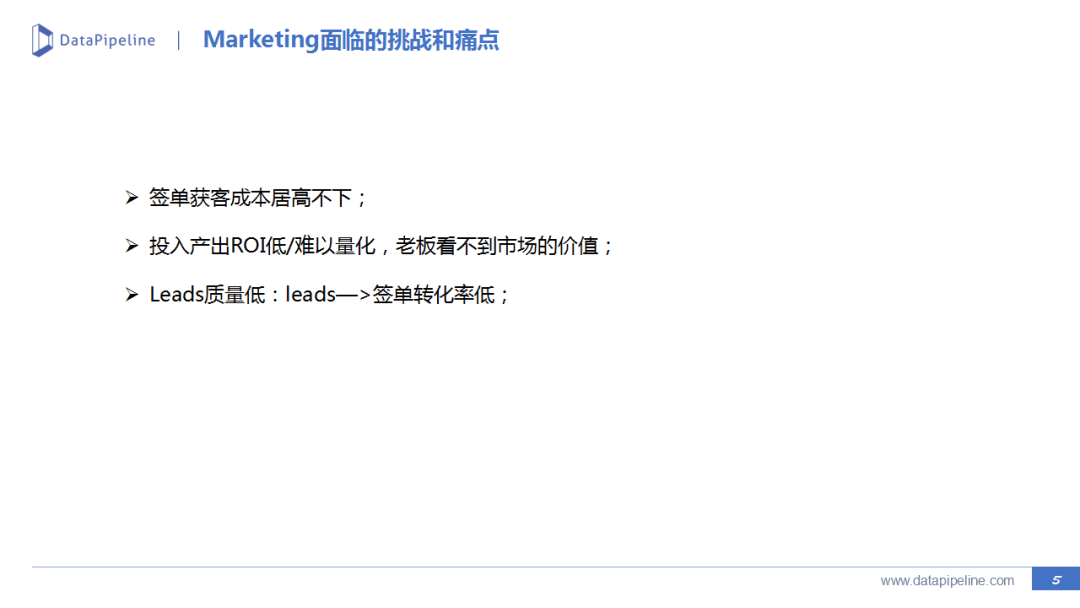1080x608 pixels.
Task: Click the text Leads质量低
Action: pos(207,295)
